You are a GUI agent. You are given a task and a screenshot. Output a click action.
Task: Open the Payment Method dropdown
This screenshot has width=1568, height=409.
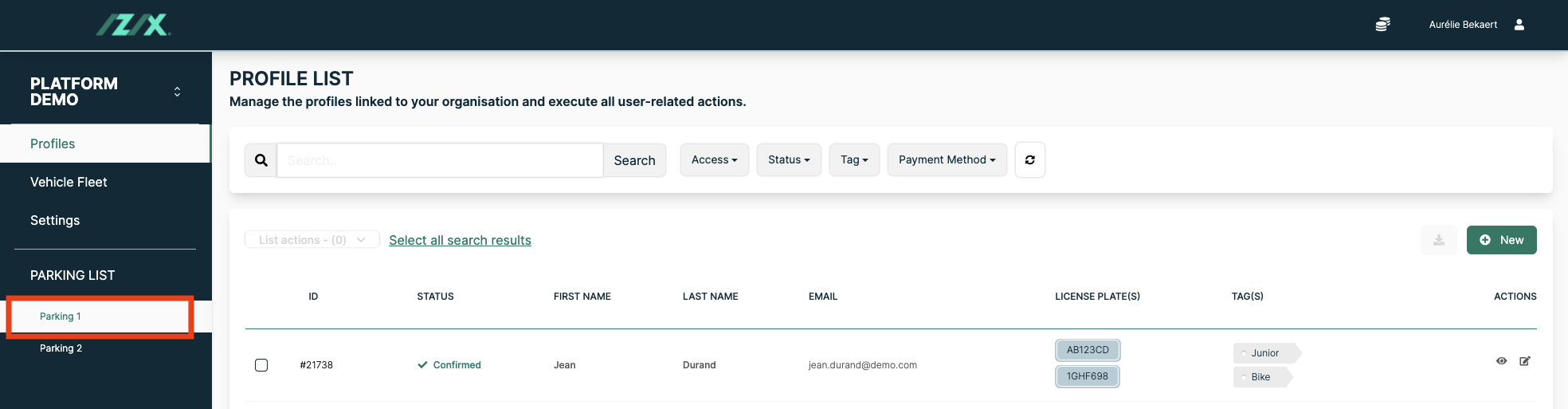point(947,160)
